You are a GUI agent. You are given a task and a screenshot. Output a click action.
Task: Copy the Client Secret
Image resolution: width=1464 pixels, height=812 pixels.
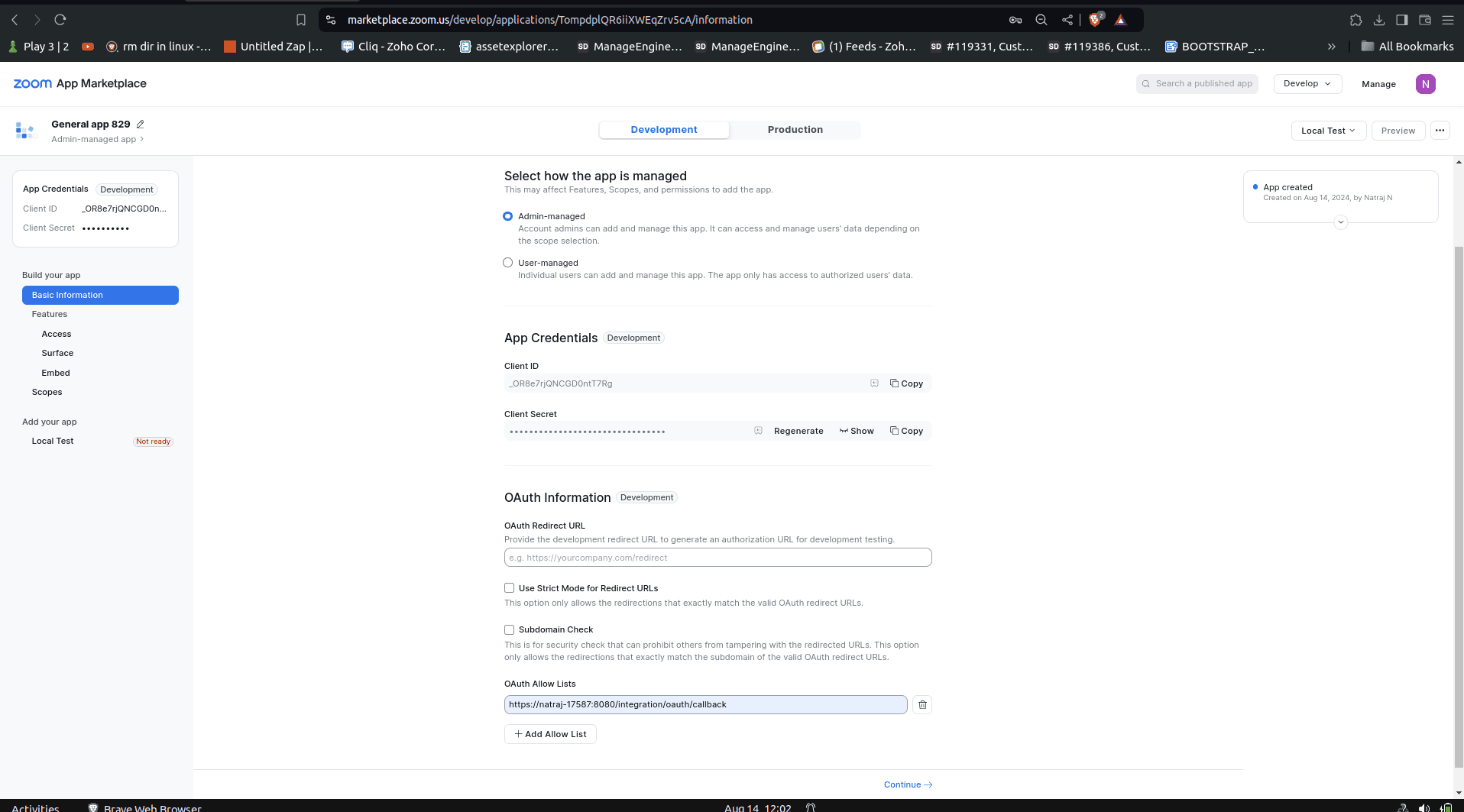coord(906,431)
